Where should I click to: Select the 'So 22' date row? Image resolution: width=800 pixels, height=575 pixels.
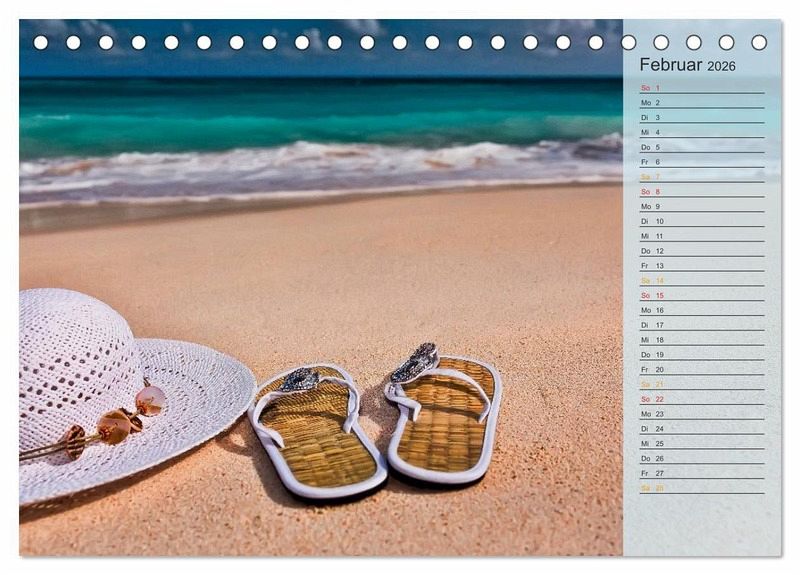[702, 398]
